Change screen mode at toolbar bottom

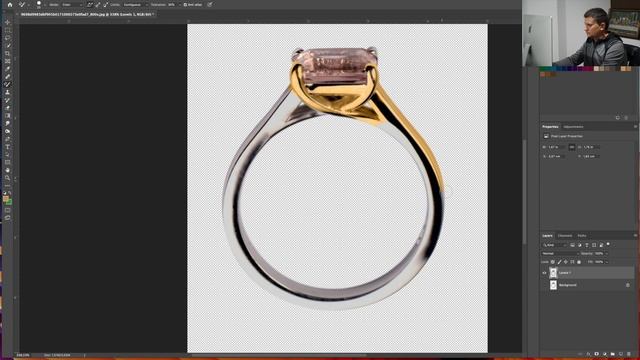7,218
